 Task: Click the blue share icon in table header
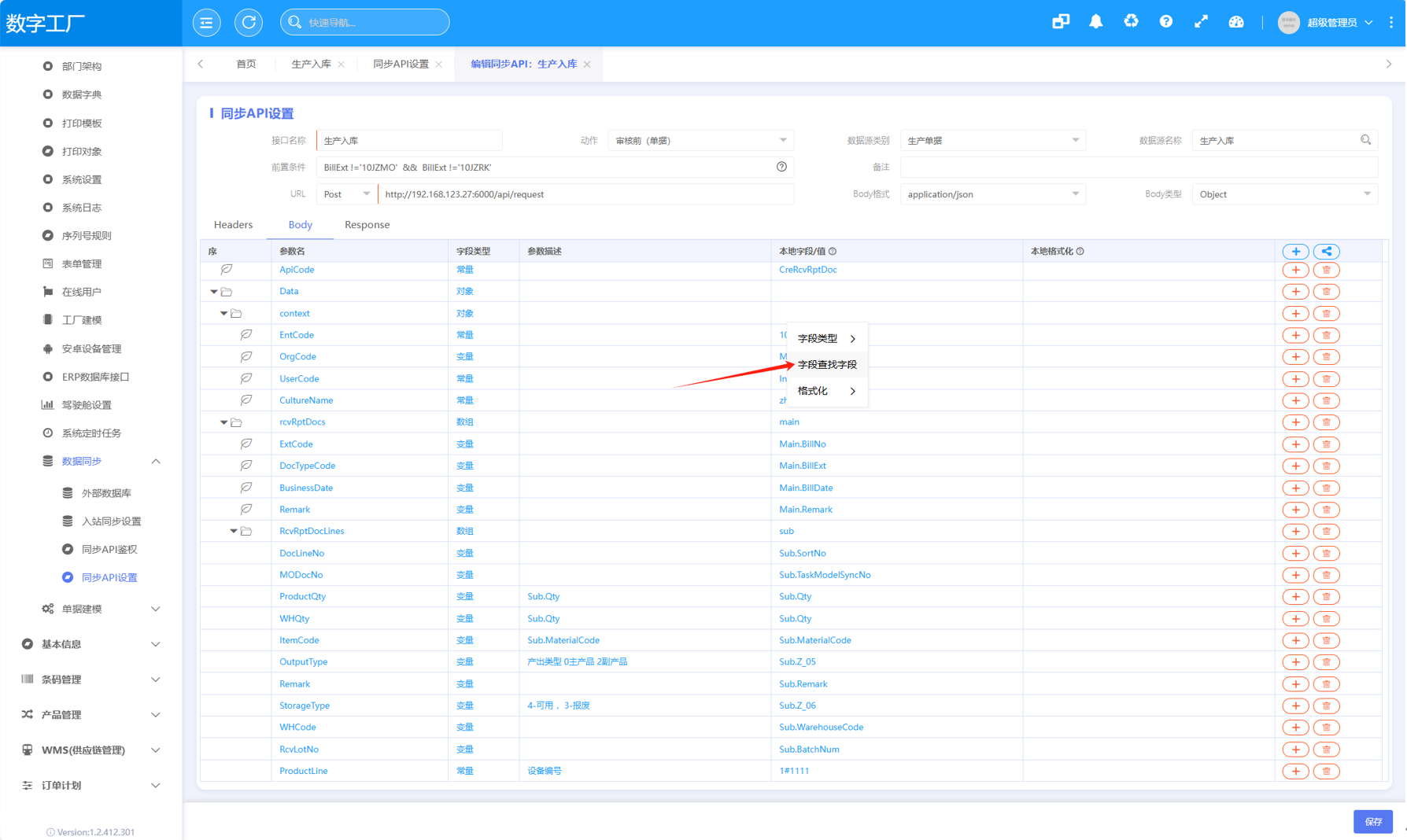click(x=1326, y=252)
